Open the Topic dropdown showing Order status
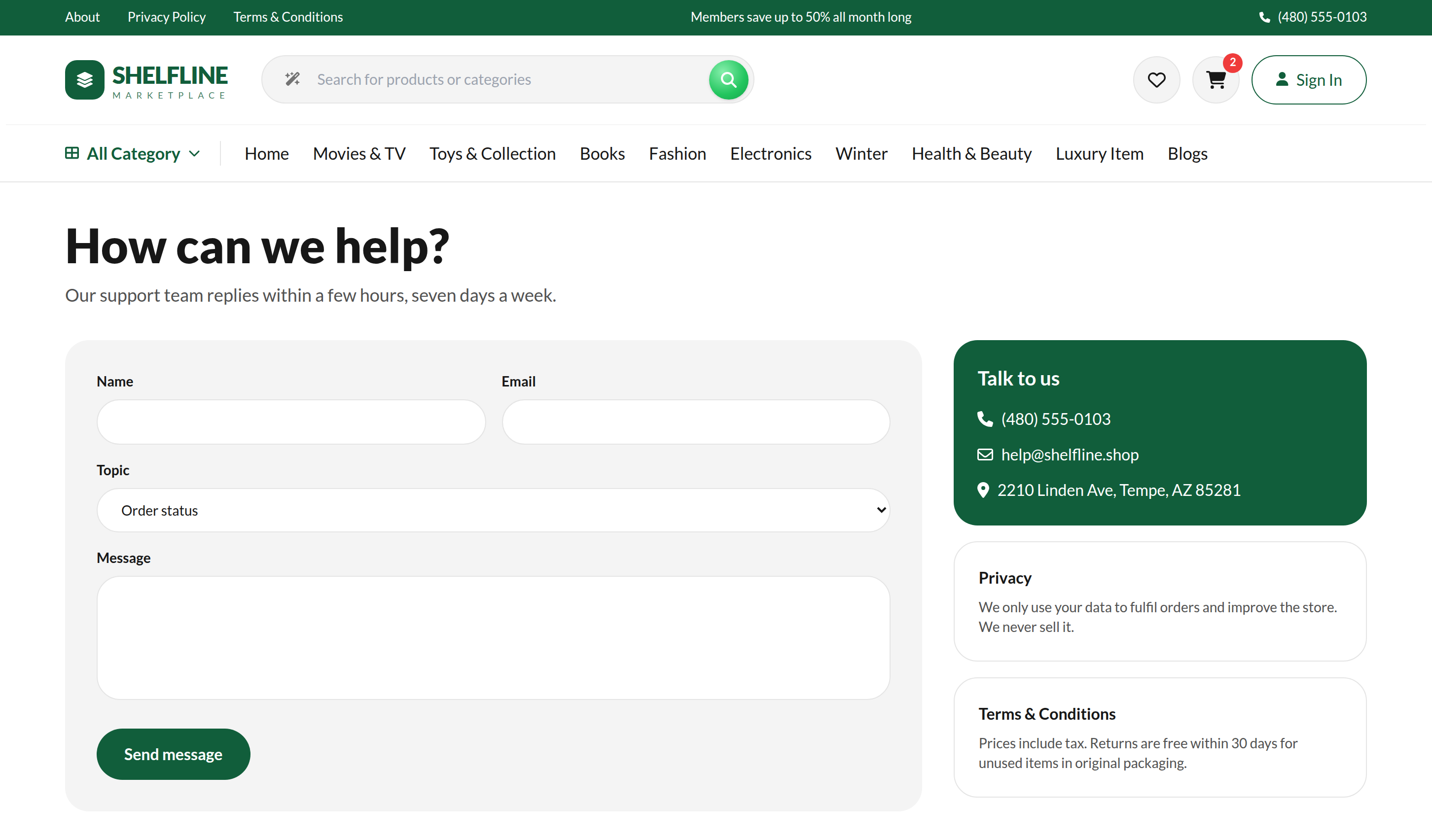This screenshot has height=840, width=1432. (x=493, y=510)
